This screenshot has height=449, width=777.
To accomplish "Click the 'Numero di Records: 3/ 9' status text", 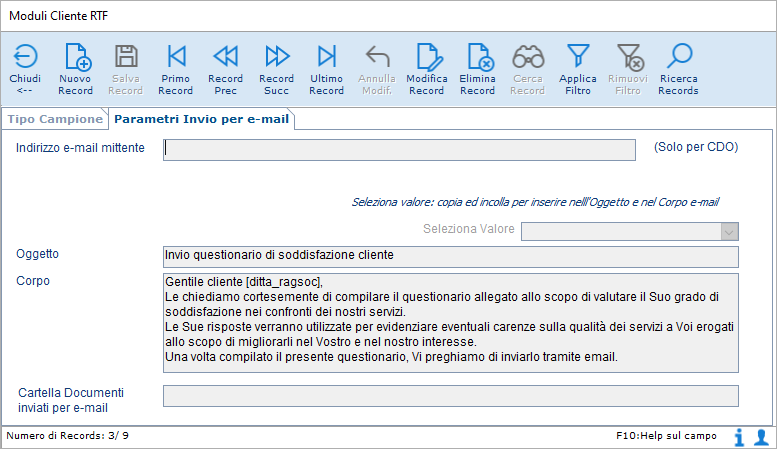I will click(67, 436).
